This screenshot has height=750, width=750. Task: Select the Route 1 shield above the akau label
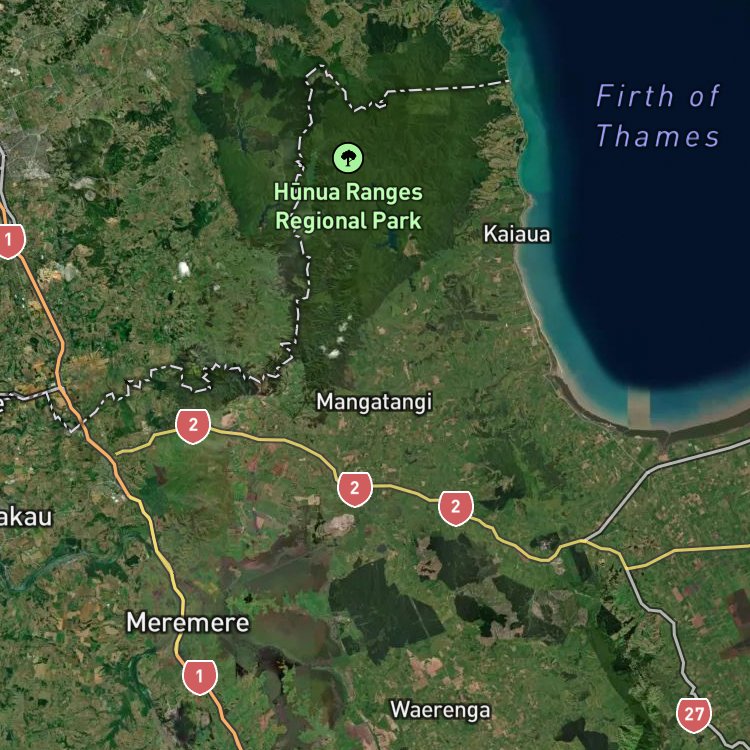tap(9, 241)
